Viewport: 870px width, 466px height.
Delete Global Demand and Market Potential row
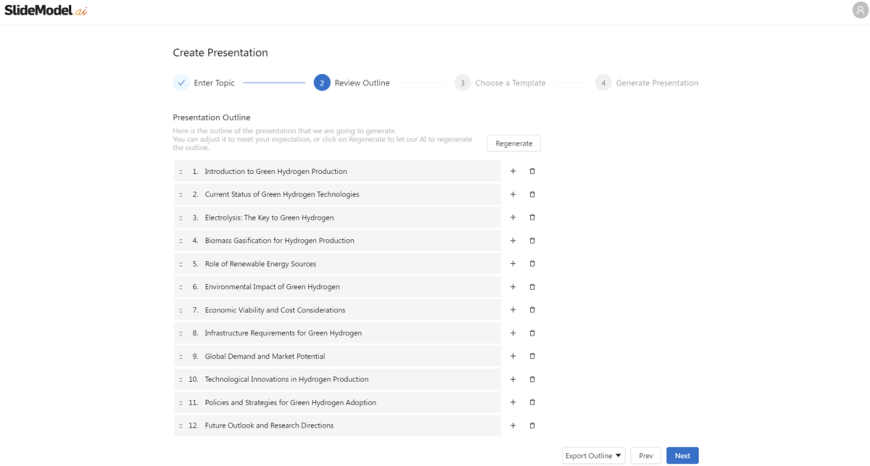532,356
